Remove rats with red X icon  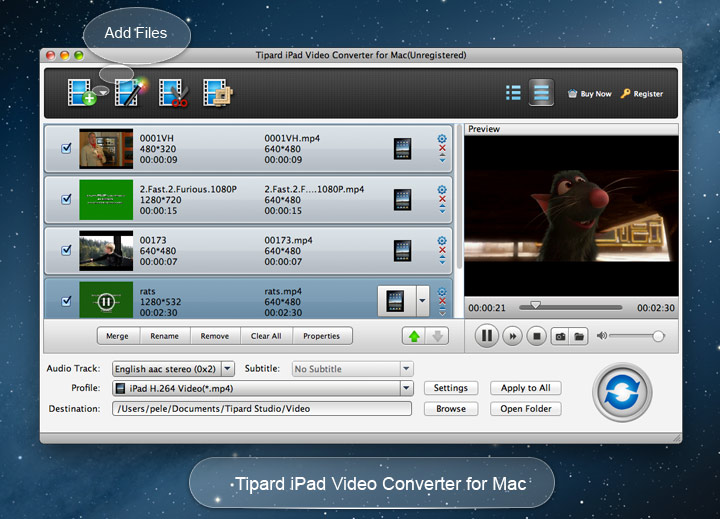point(442,301)
